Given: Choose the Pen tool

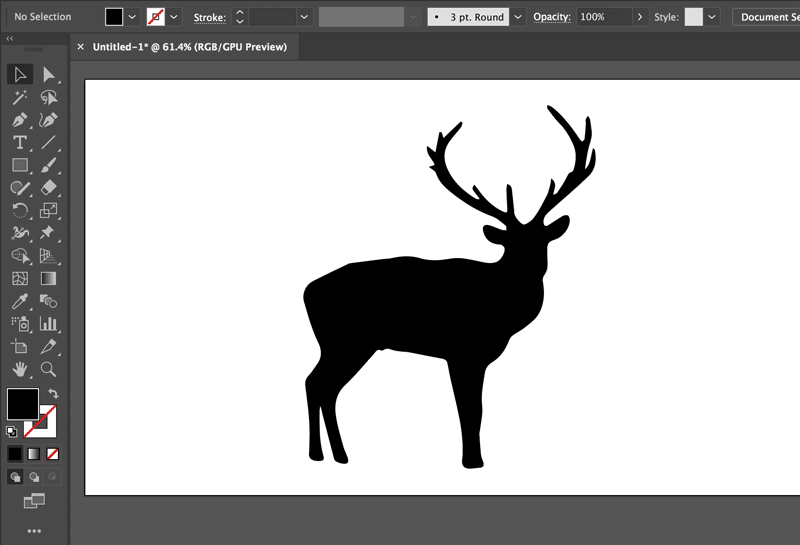Looking at the screenshot, I should coord(19,120).
